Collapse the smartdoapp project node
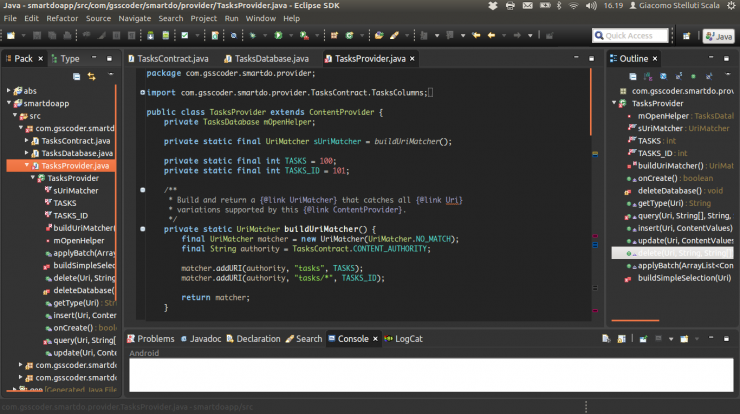 (8, 103)
